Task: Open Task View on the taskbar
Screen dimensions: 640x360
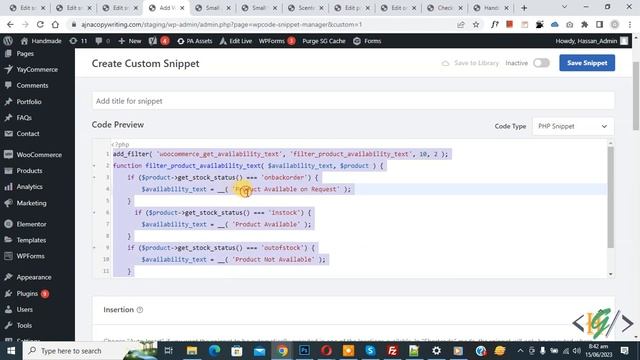Action: 169,351
